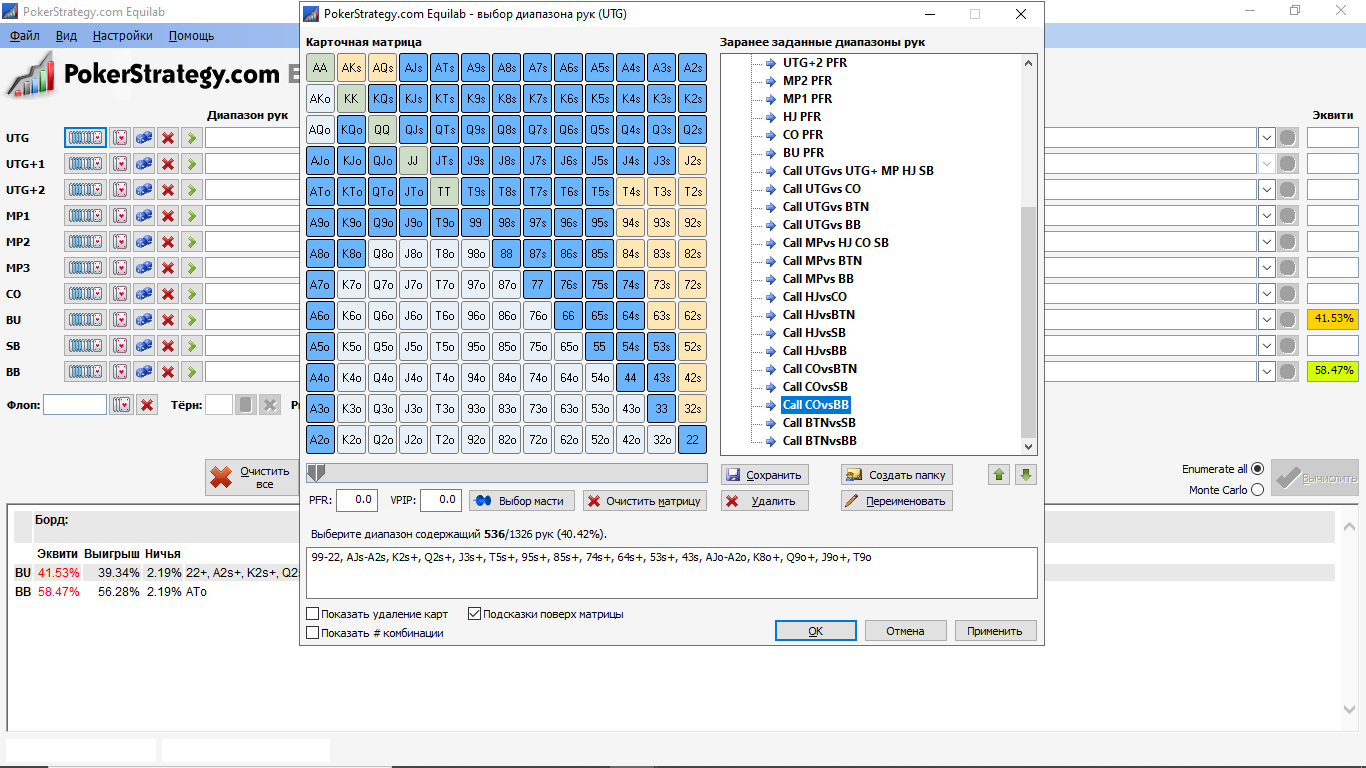1366x768 pixels.
Task: Clear the flop with red X icon
Action: click(147, 405)
